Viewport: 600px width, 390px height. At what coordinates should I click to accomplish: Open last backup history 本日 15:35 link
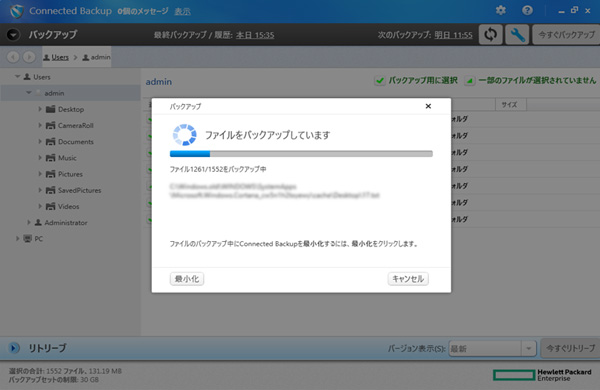(x=255, y=35)
